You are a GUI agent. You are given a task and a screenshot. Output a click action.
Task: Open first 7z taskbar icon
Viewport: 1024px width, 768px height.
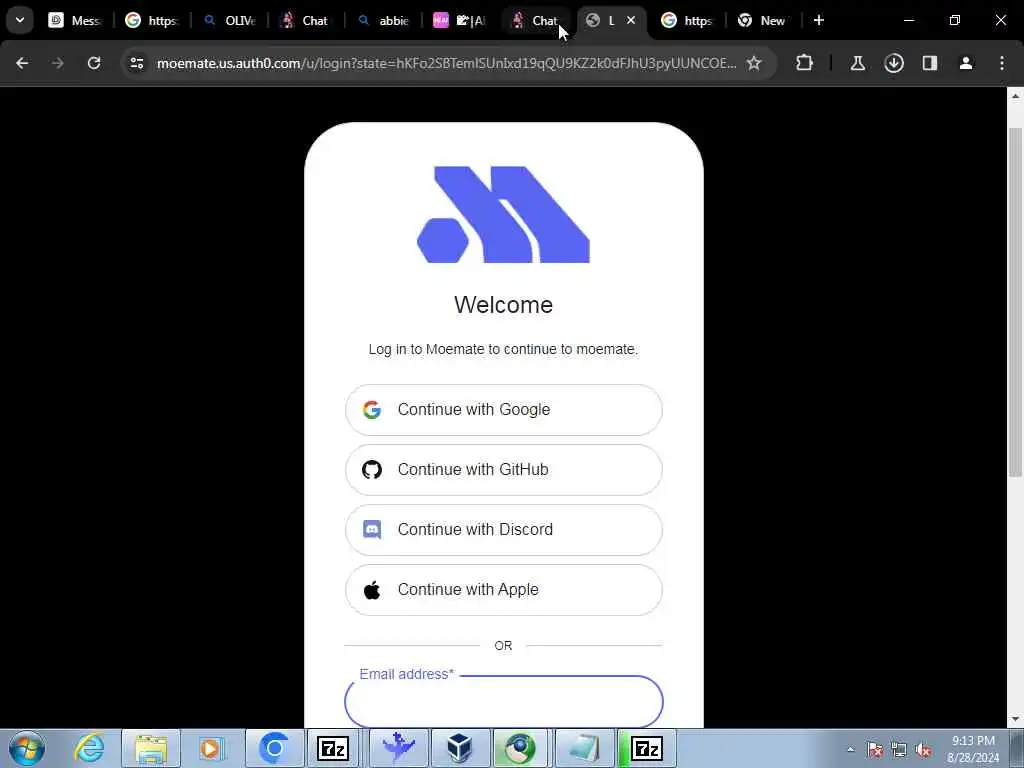(x=333, y=748)
